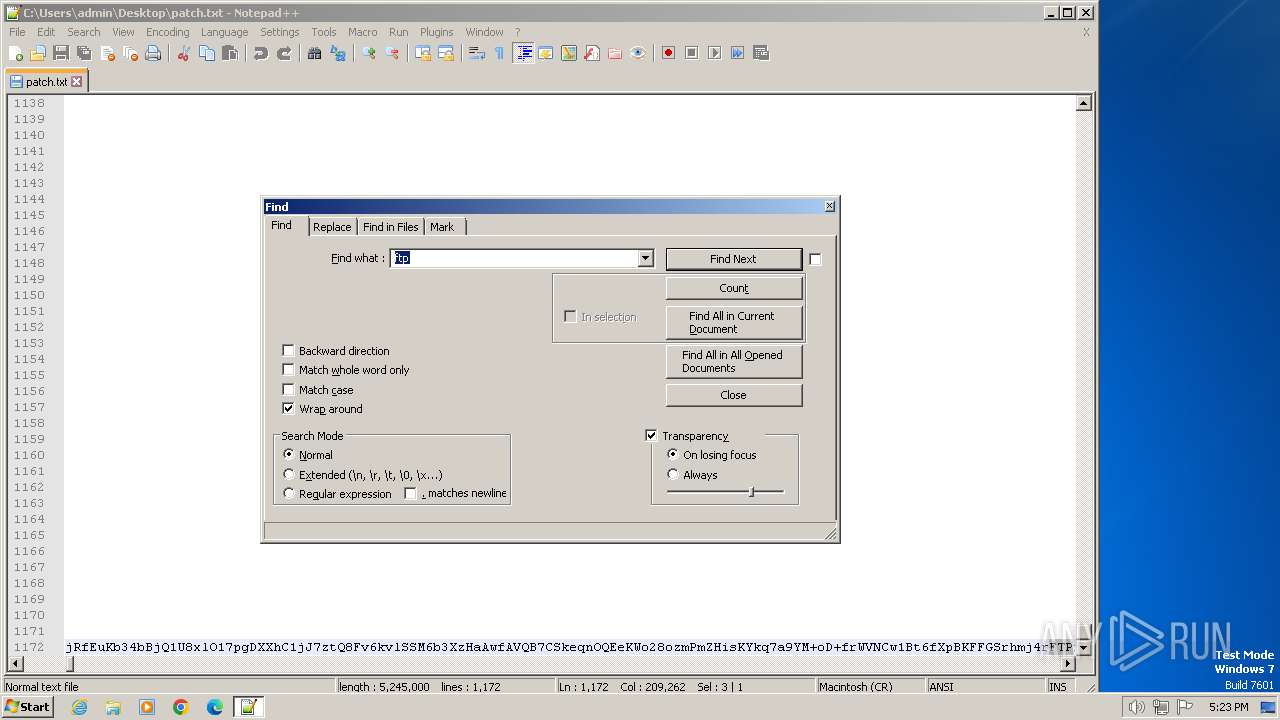Paste from clipboard via toolbar icon
The width and height of the screenshot is (1280, 720).
230,53
